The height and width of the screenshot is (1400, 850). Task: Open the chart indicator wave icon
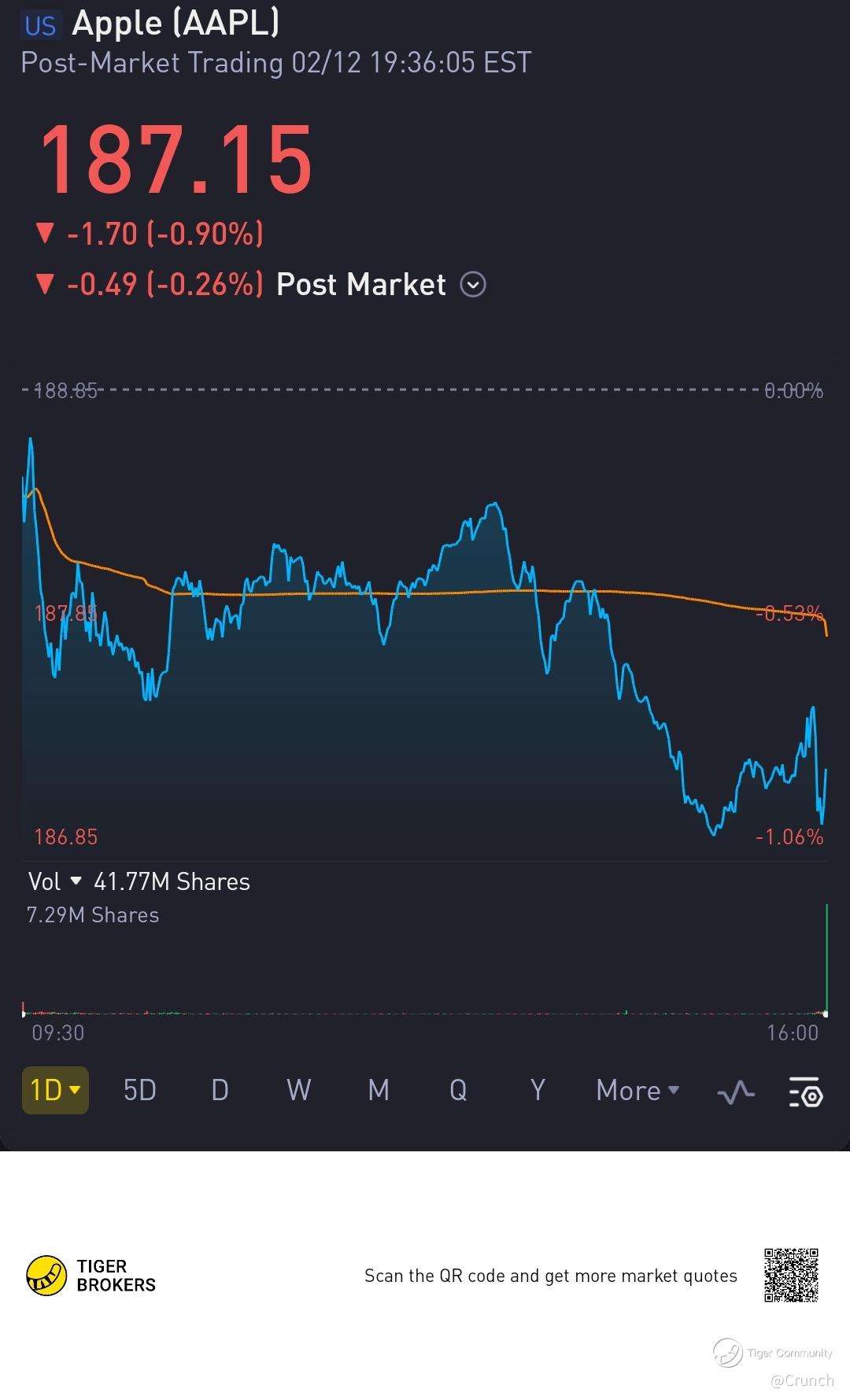(x=736, y=1092)
